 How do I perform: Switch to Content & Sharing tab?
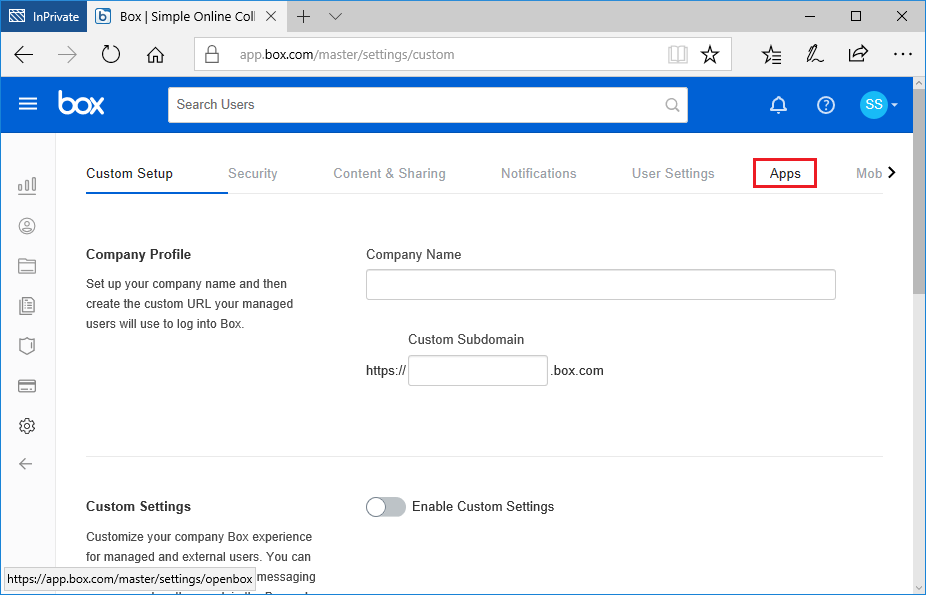coord(389,174)
